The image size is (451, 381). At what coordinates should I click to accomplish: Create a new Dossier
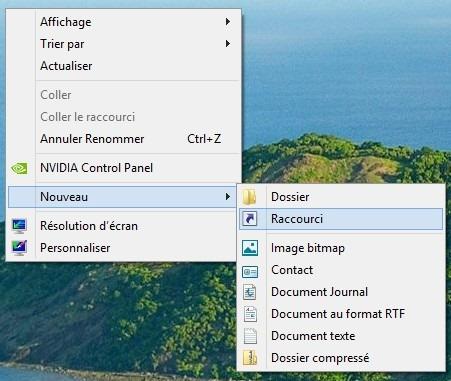click(x=341, y=197)
